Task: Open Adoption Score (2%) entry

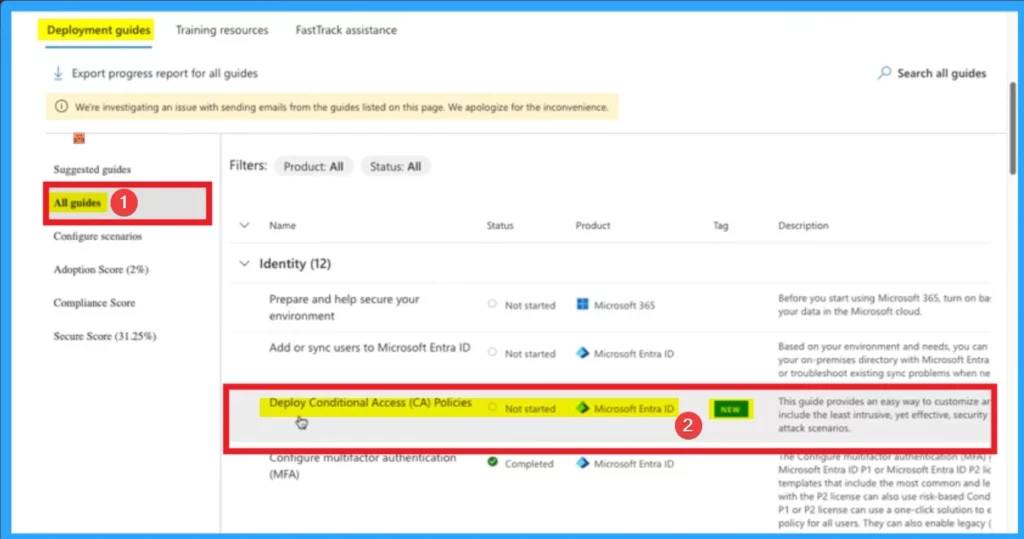Action: 101,269
